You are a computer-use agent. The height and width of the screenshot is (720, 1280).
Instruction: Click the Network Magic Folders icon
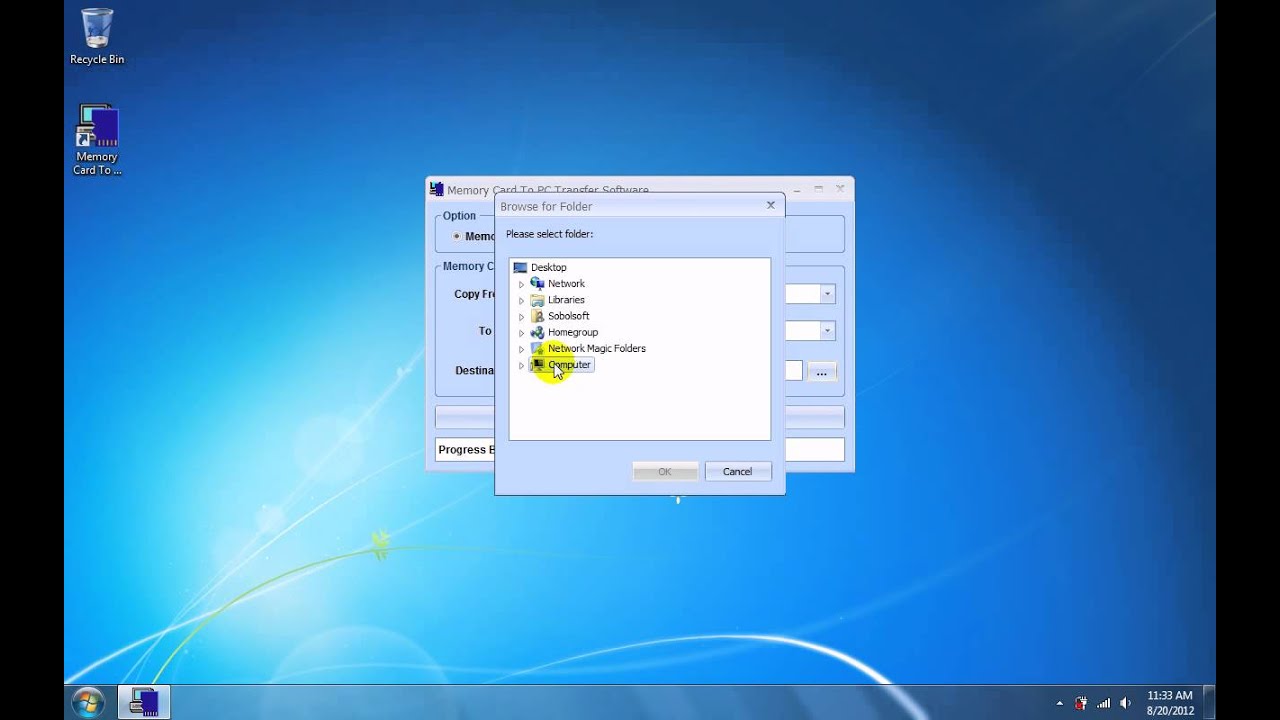(537, 348)
